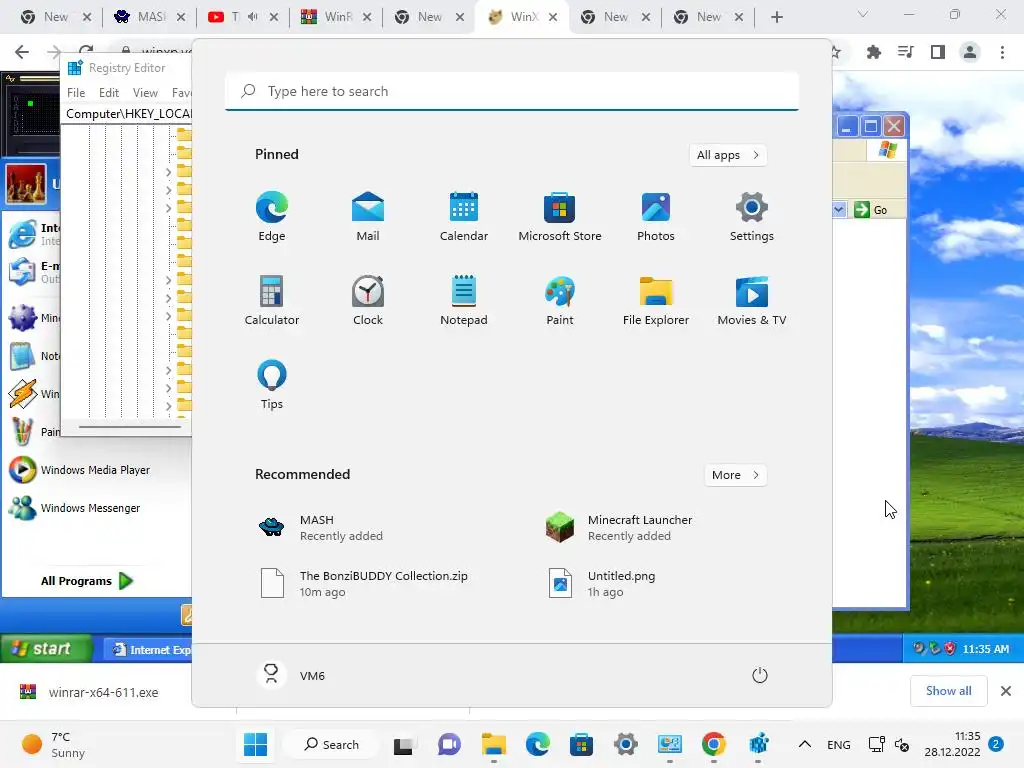Click the Windows Start button on taskbar
The width and height of the screenshot is (1024, 768).
(x=255, y=744)
